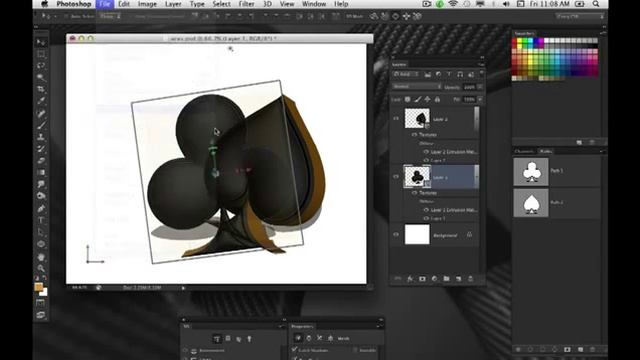Select the Brush tool
The width and height of the screenshot is (640, 360).
(41, 125)
